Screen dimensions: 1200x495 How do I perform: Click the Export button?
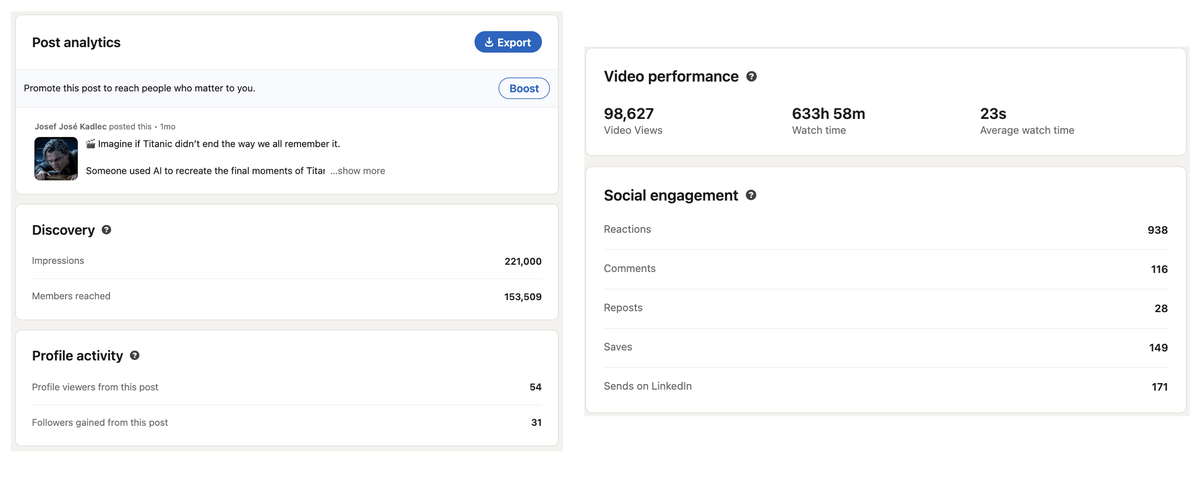click(508, 42)
